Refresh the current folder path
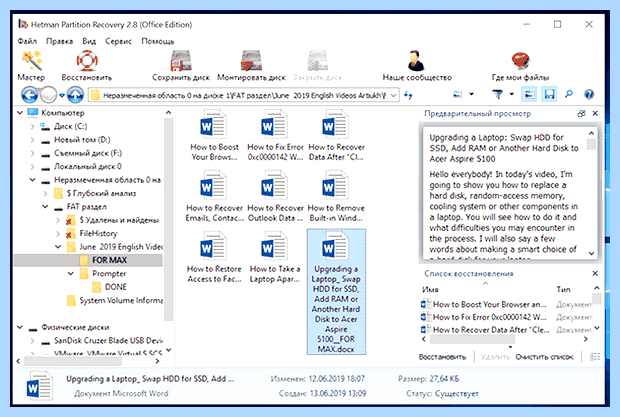Image resolution: width=620 pixels, height=417 pixels. 408,95
